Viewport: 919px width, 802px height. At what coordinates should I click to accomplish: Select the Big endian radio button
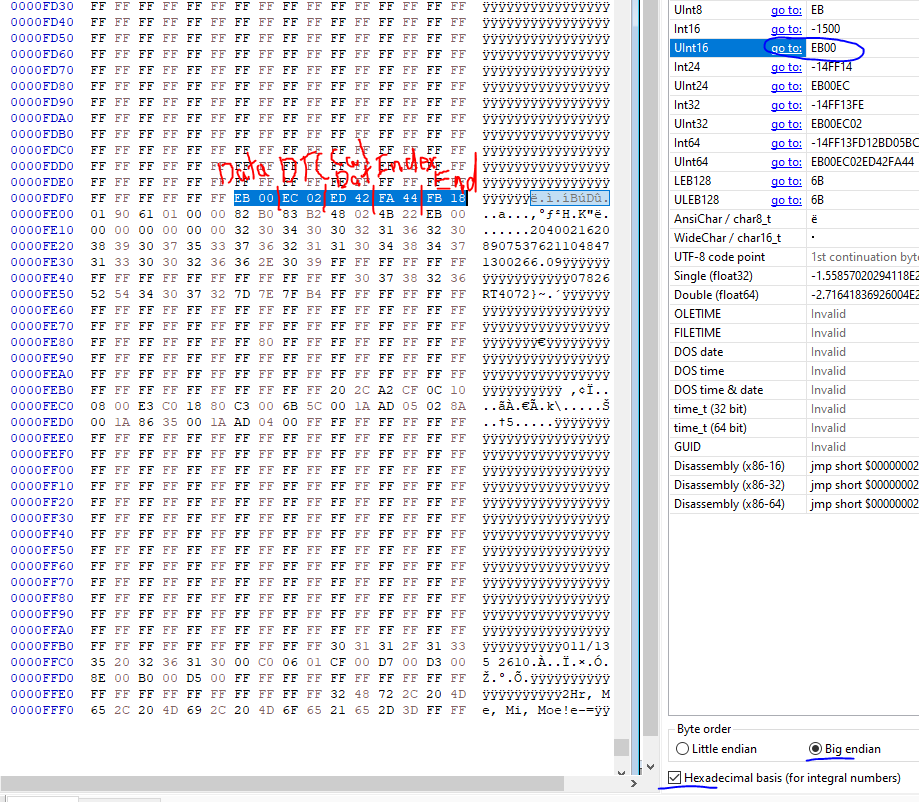[x=815, y=748]
